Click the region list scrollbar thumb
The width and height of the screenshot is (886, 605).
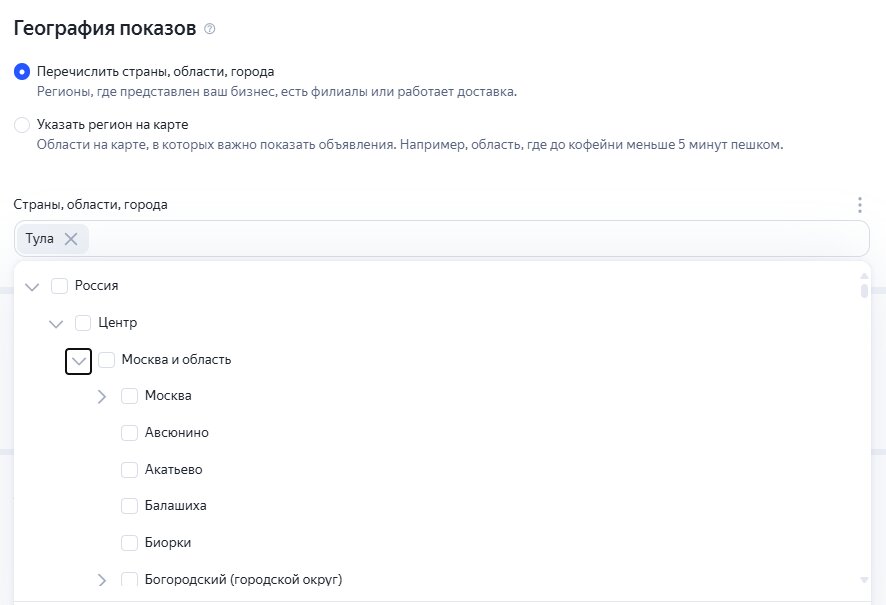tap(864, 291)
